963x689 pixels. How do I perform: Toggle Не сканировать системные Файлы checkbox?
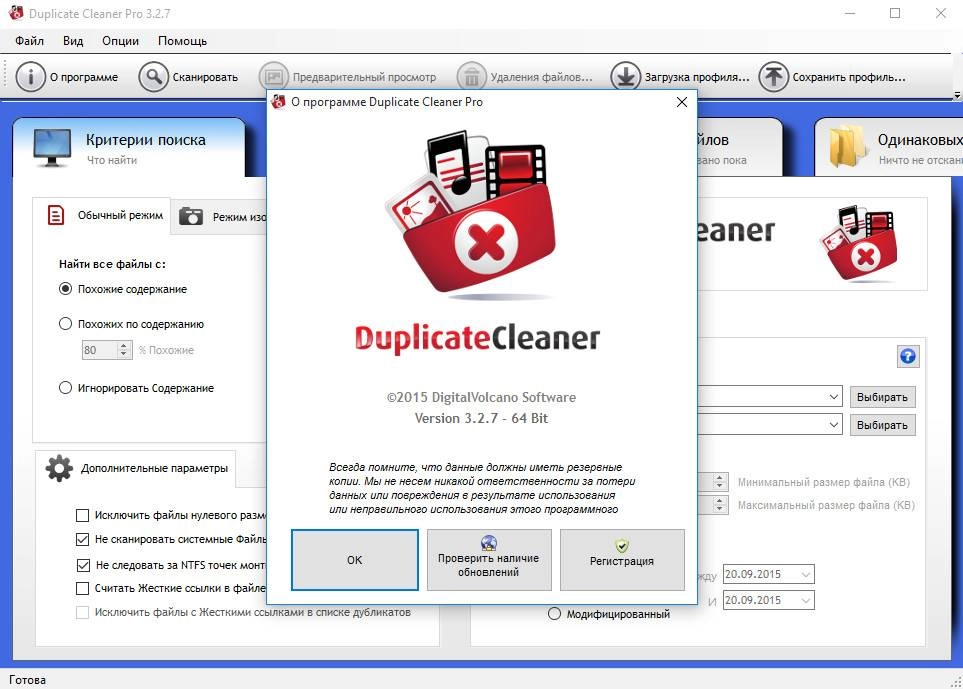(82, 539)
